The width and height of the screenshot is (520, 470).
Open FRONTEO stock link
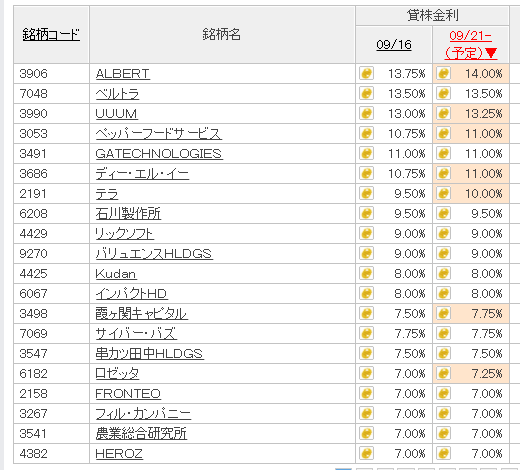pos(128,394)
